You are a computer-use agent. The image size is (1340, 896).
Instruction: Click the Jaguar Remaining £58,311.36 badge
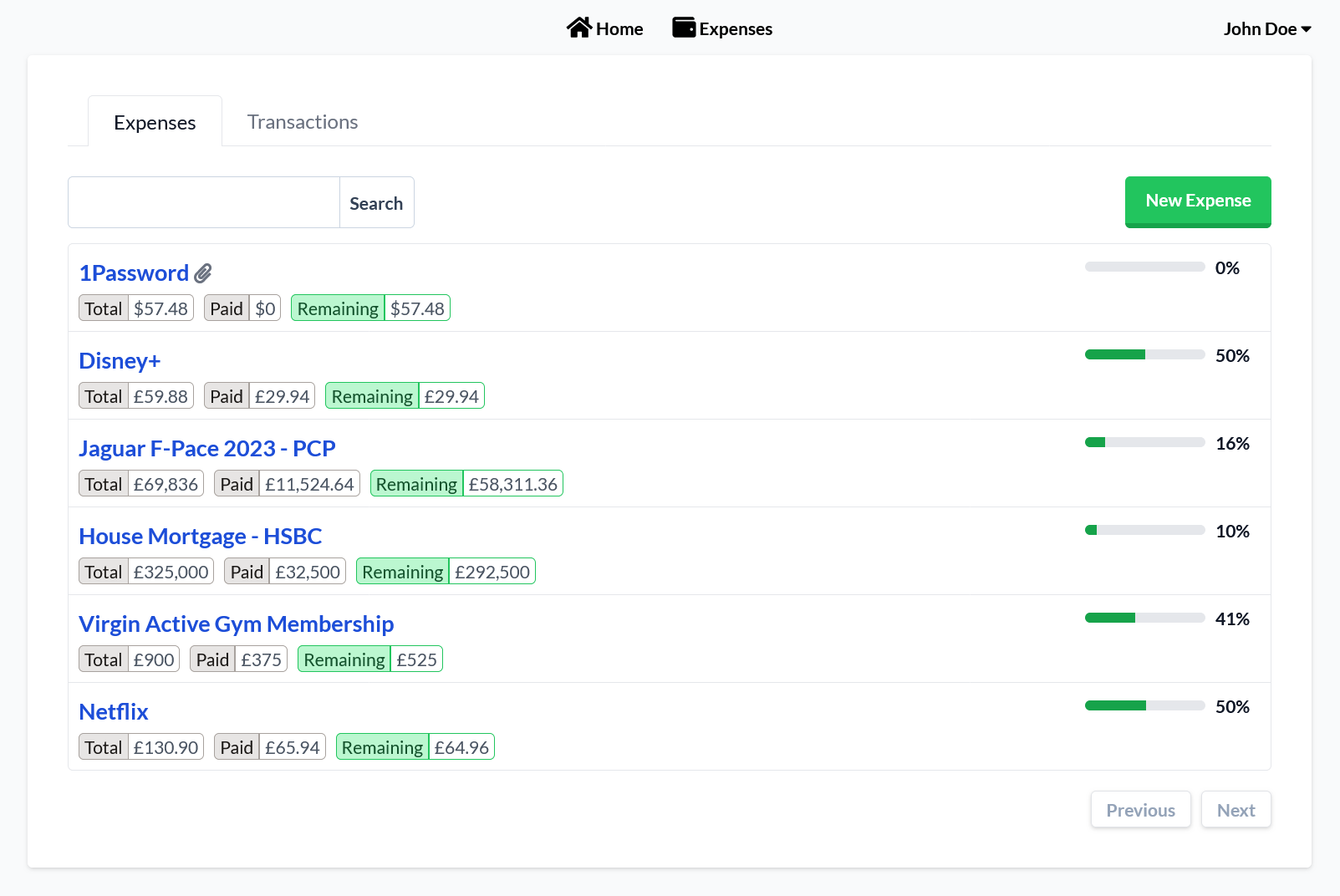click(x=466, y=484)
